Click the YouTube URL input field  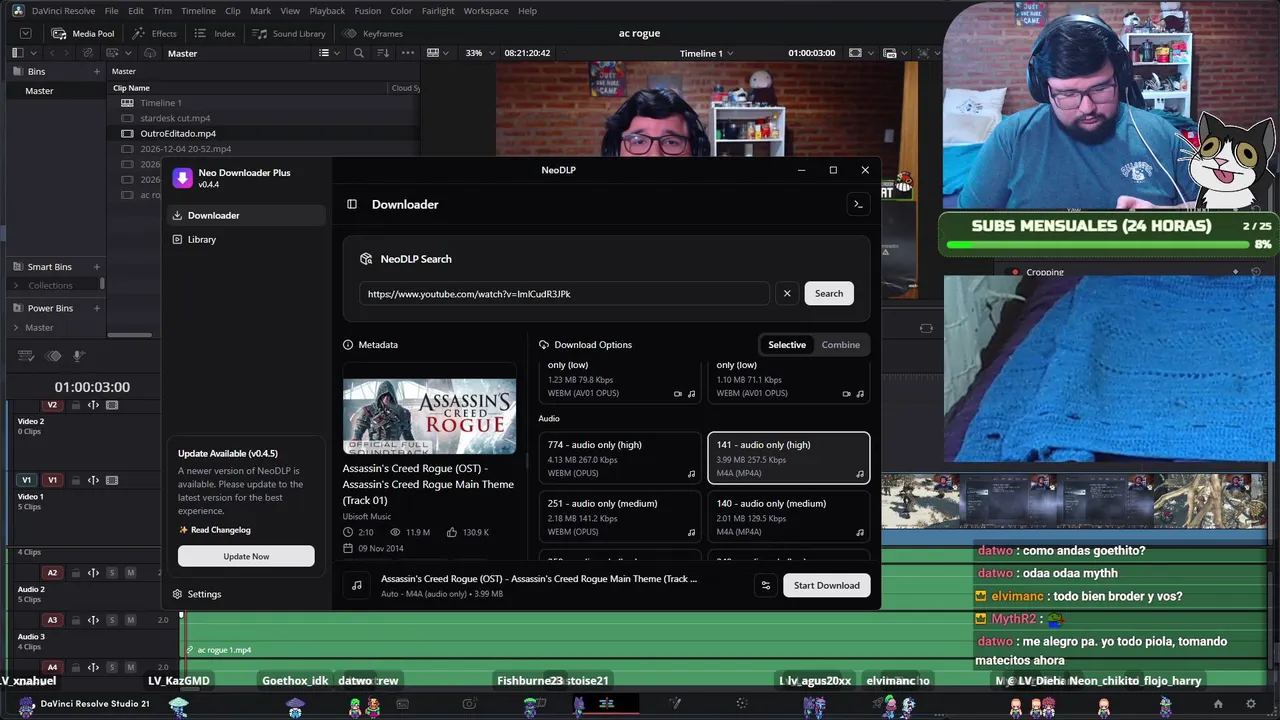[x=565, y=294]
